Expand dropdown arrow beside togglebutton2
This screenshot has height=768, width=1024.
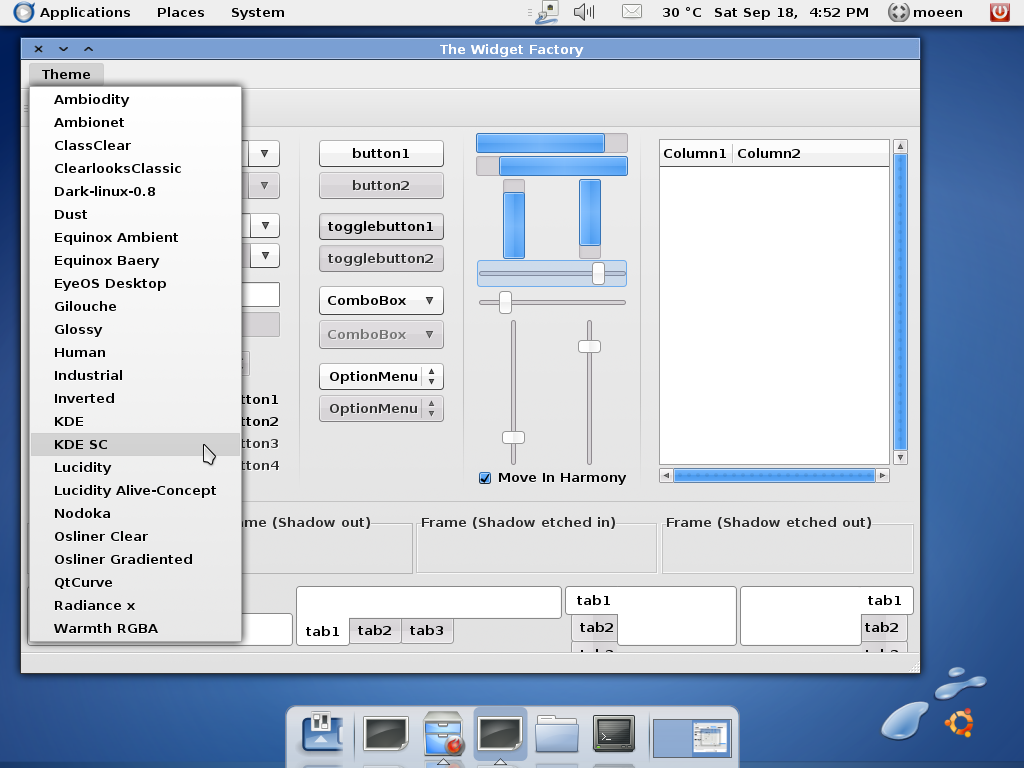coord(265,255)
